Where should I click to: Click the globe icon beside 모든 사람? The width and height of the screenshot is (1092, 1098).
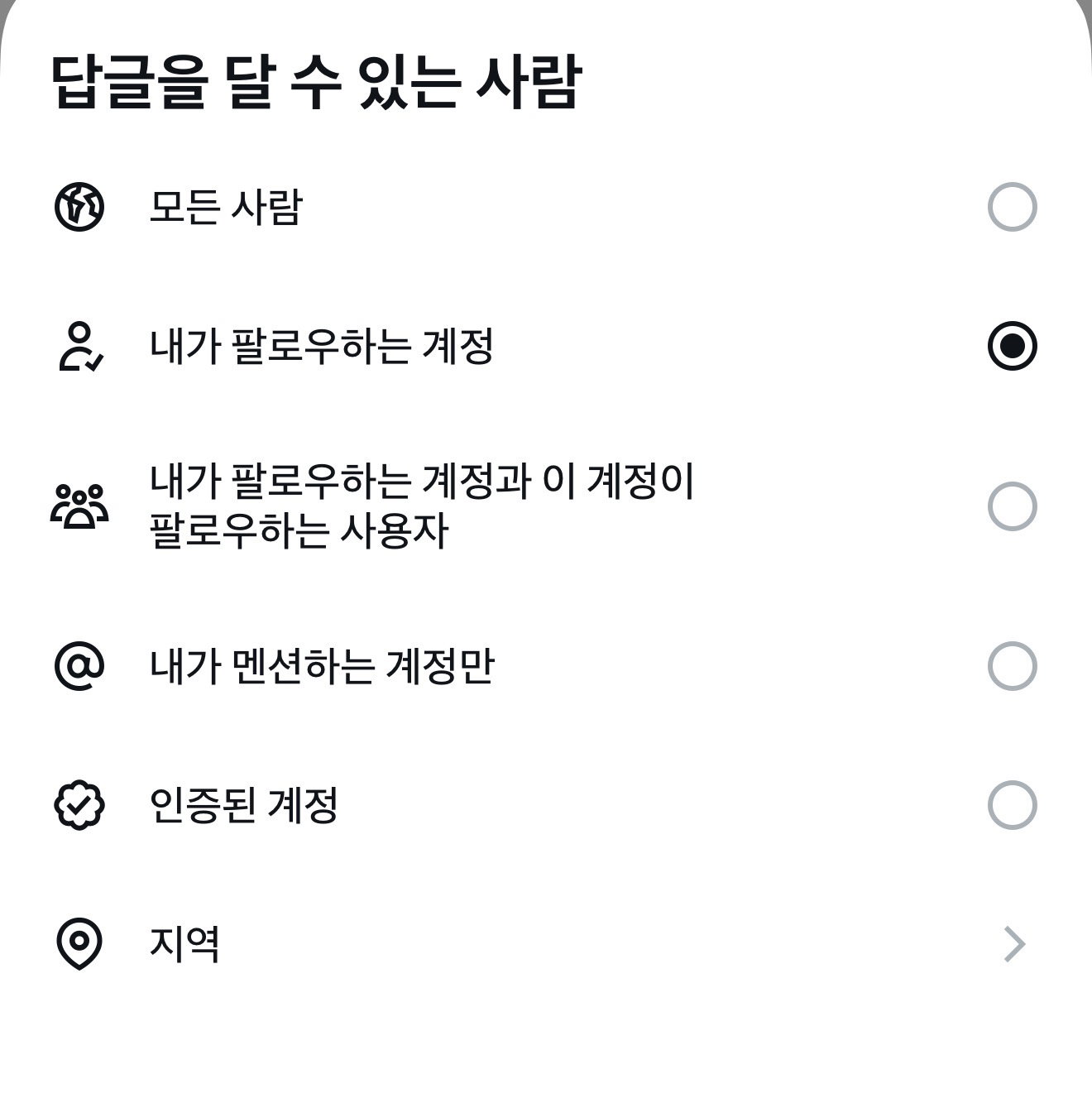[79, 207]
